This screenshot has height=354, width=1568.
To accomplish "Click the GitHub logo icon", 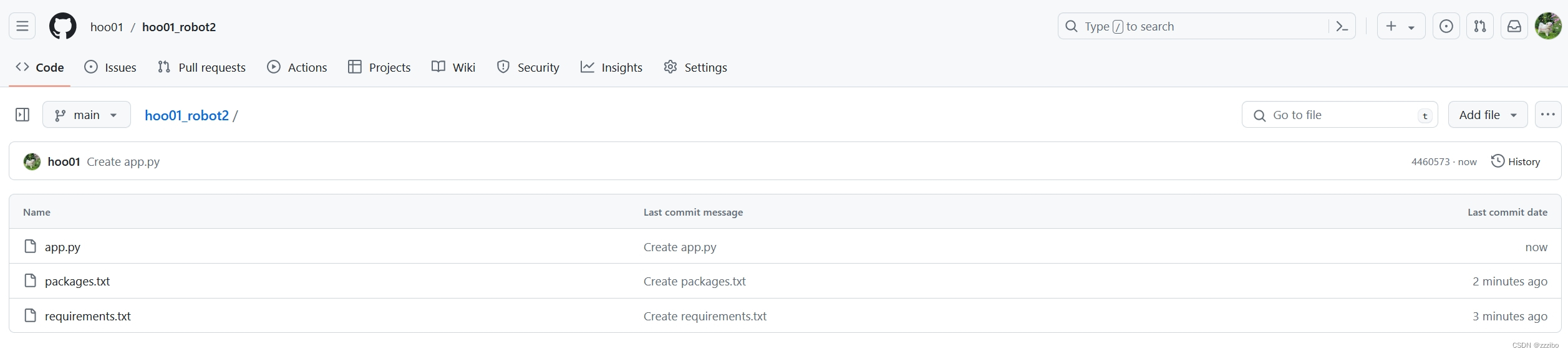I will [63, 26].
